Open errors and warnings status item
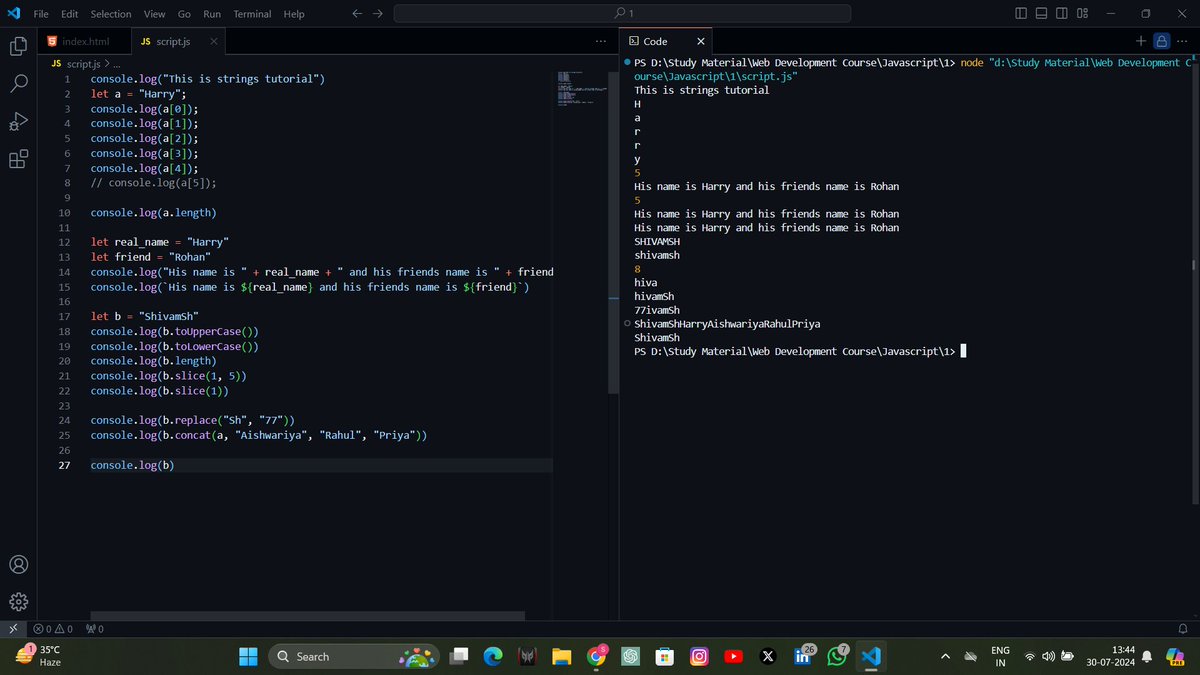1200x675 pixels. coord(53,629)
